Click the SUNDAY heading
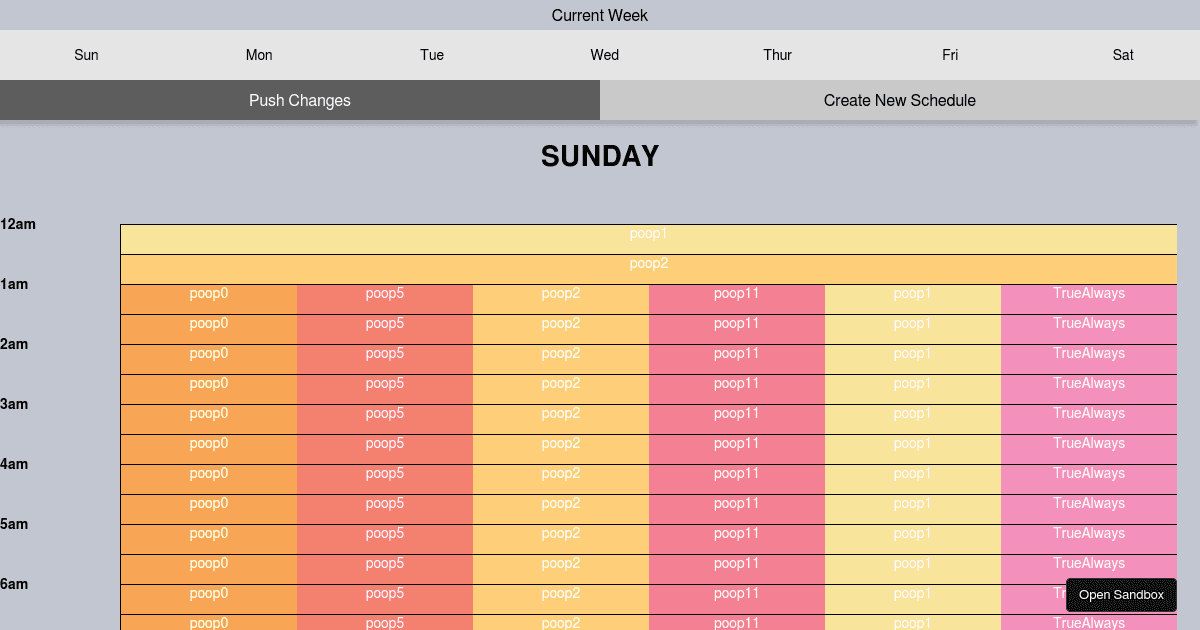1200x630 pixels. tap(599, 156)
